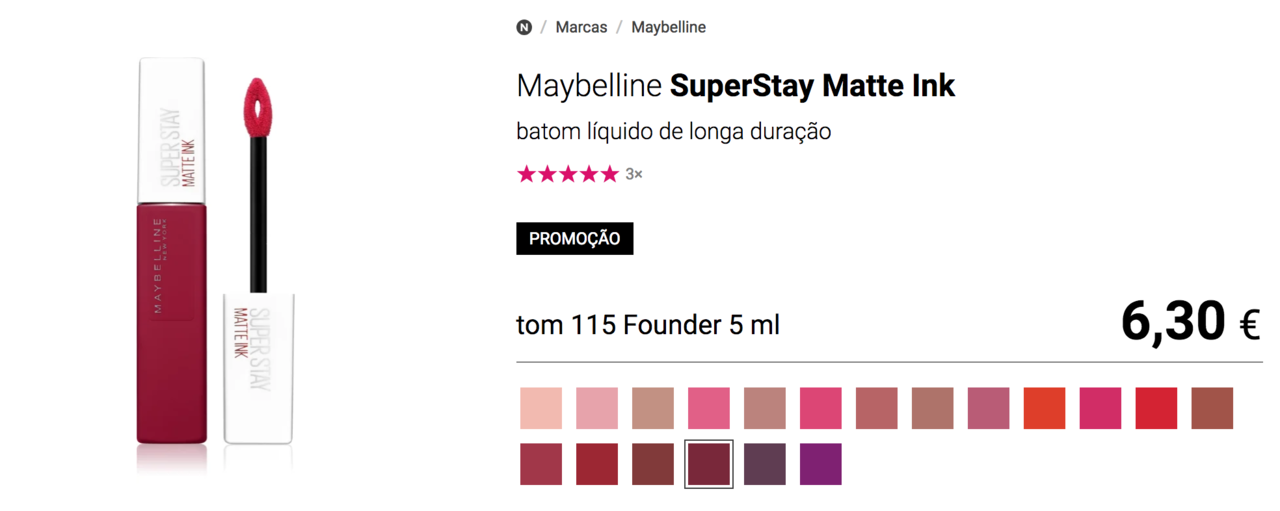Click the Notino home icon in breadcrumb
1280x511 pixels.
[x=524, y=28]
